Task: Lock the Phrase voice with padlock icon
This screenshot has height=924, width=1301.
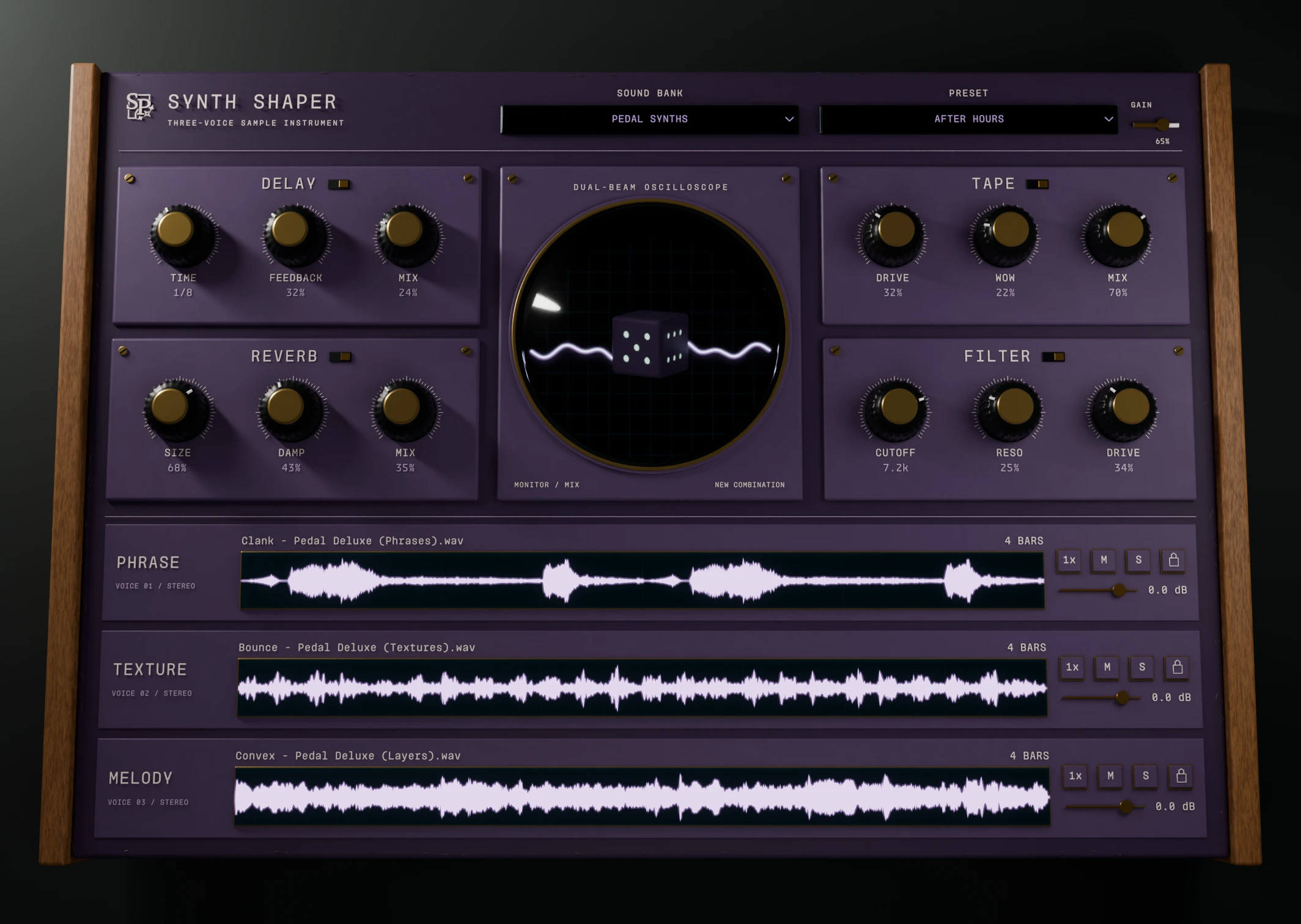Action: [1173, 560]
